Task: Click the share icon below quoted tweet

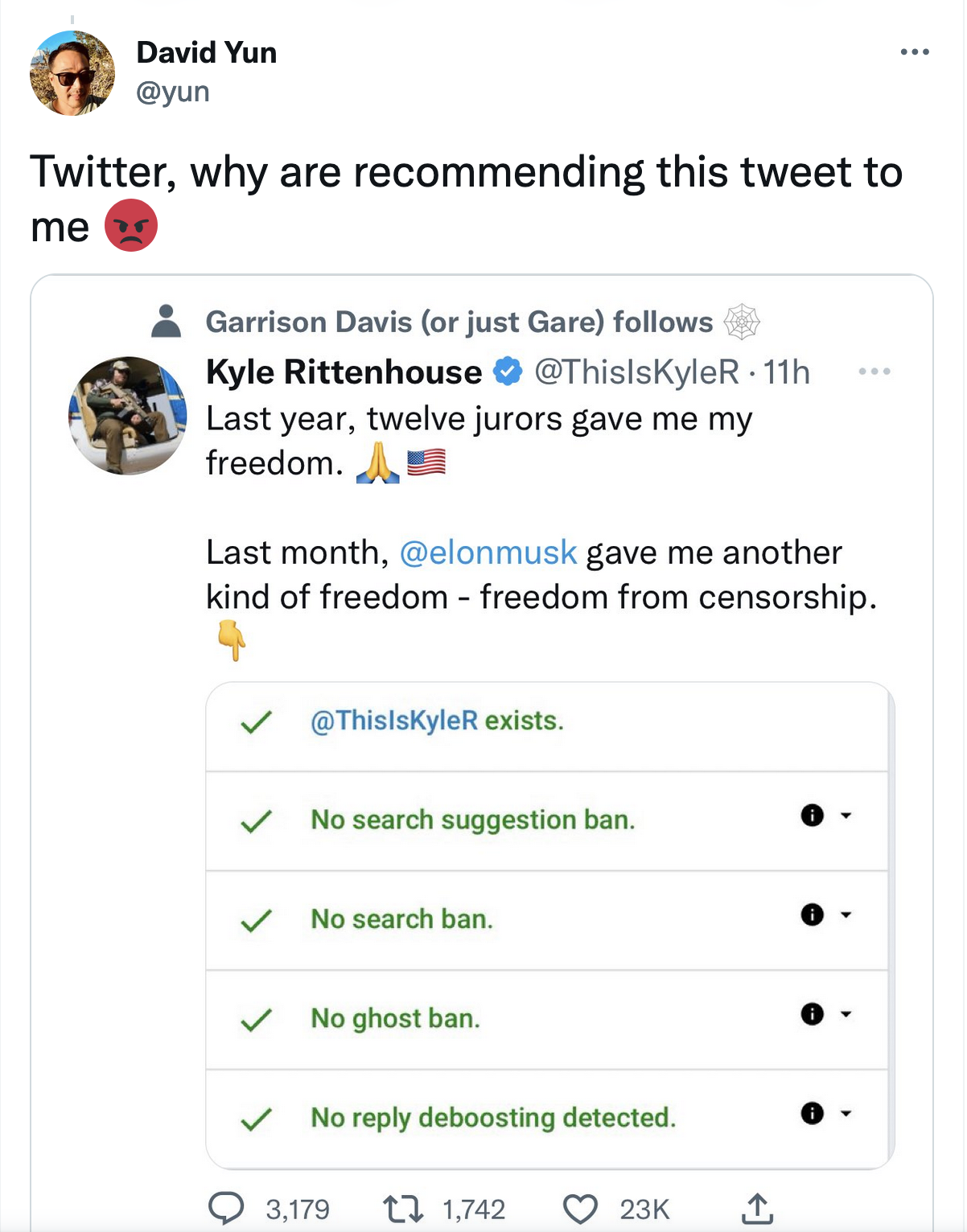Action: 757,1208
